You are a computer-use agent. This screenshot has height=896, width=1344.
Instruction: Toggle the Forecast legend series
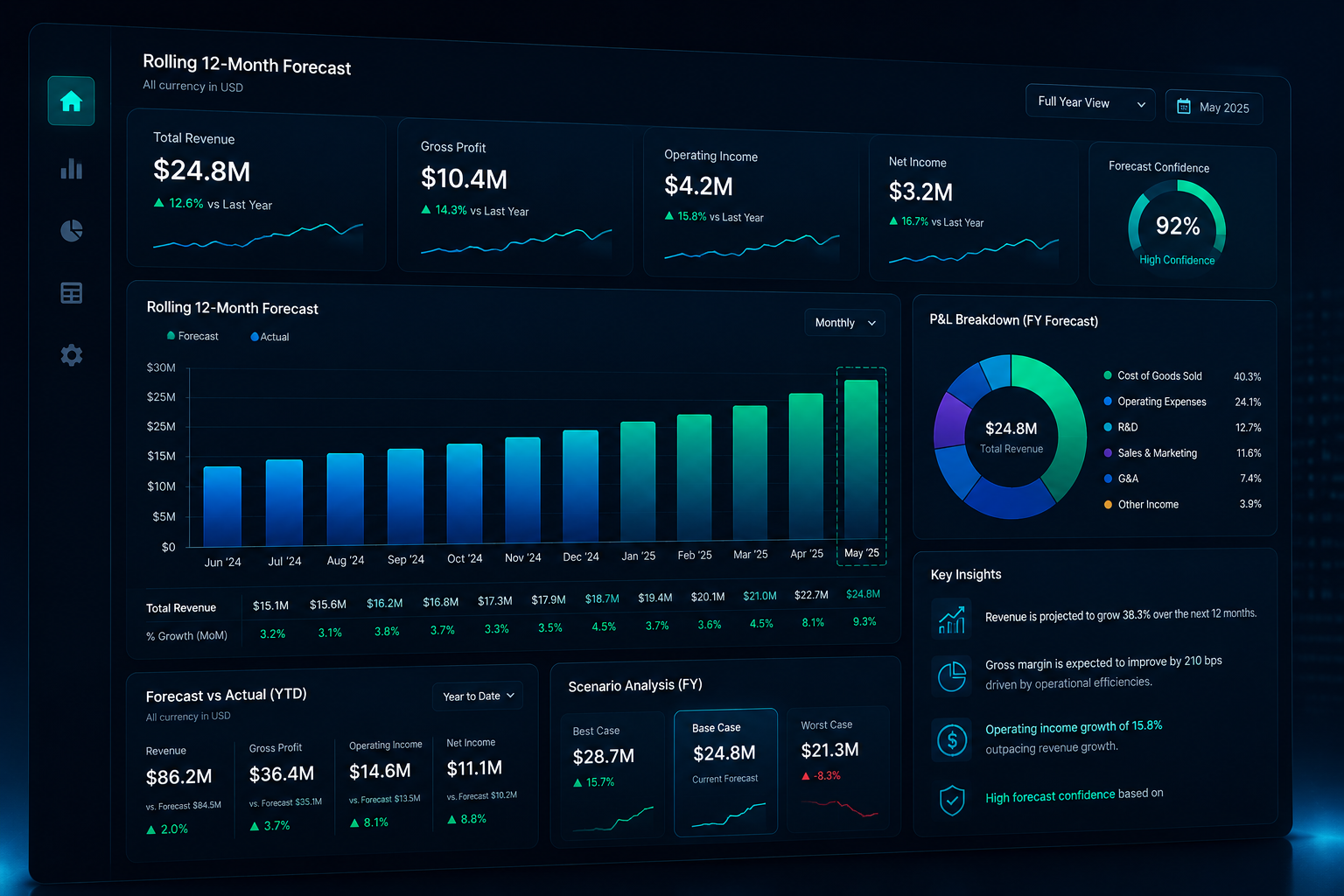tap(192, 336)
